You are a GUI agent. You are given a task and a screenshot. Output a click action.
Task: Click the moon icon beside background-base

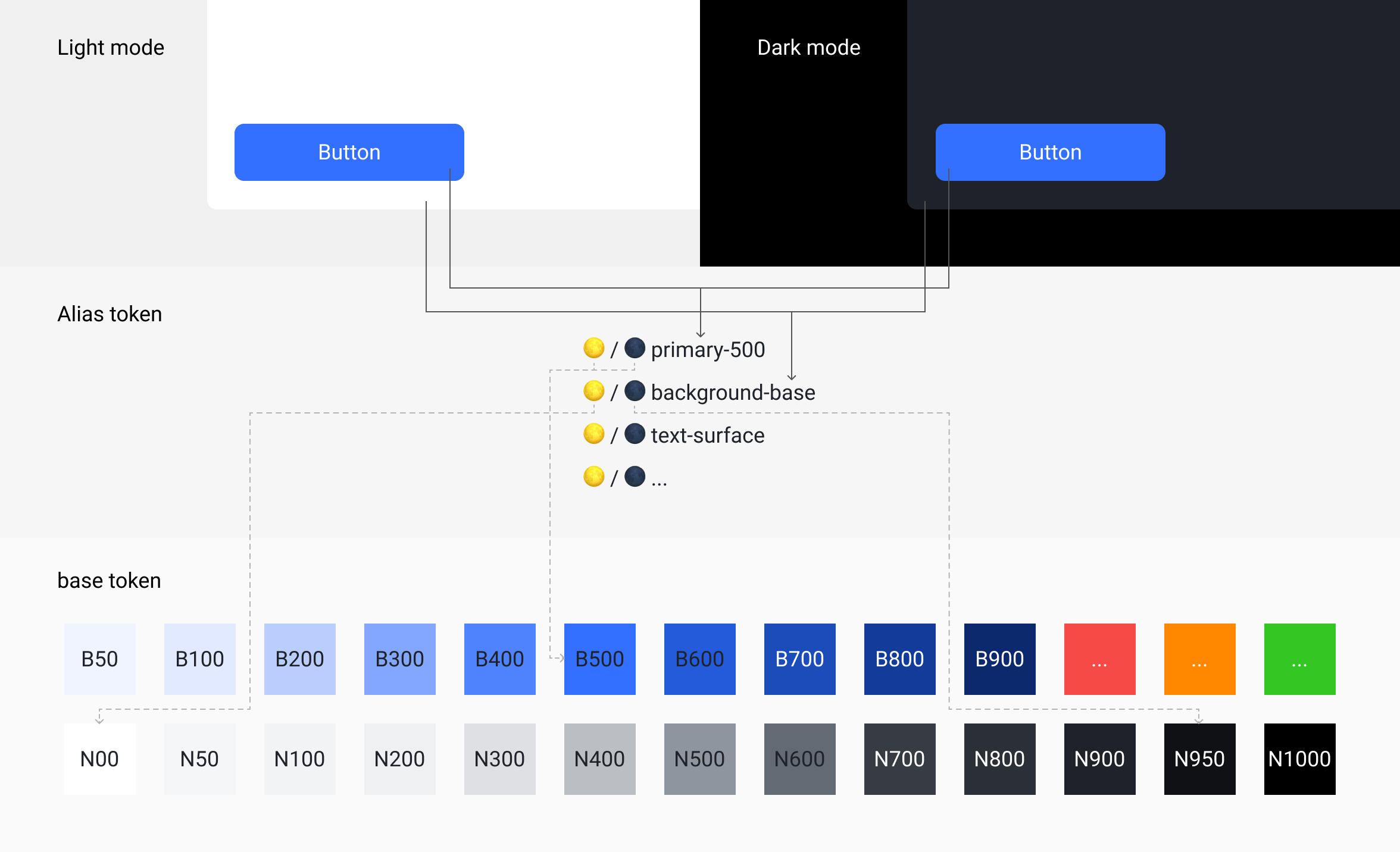pos(635,391)
